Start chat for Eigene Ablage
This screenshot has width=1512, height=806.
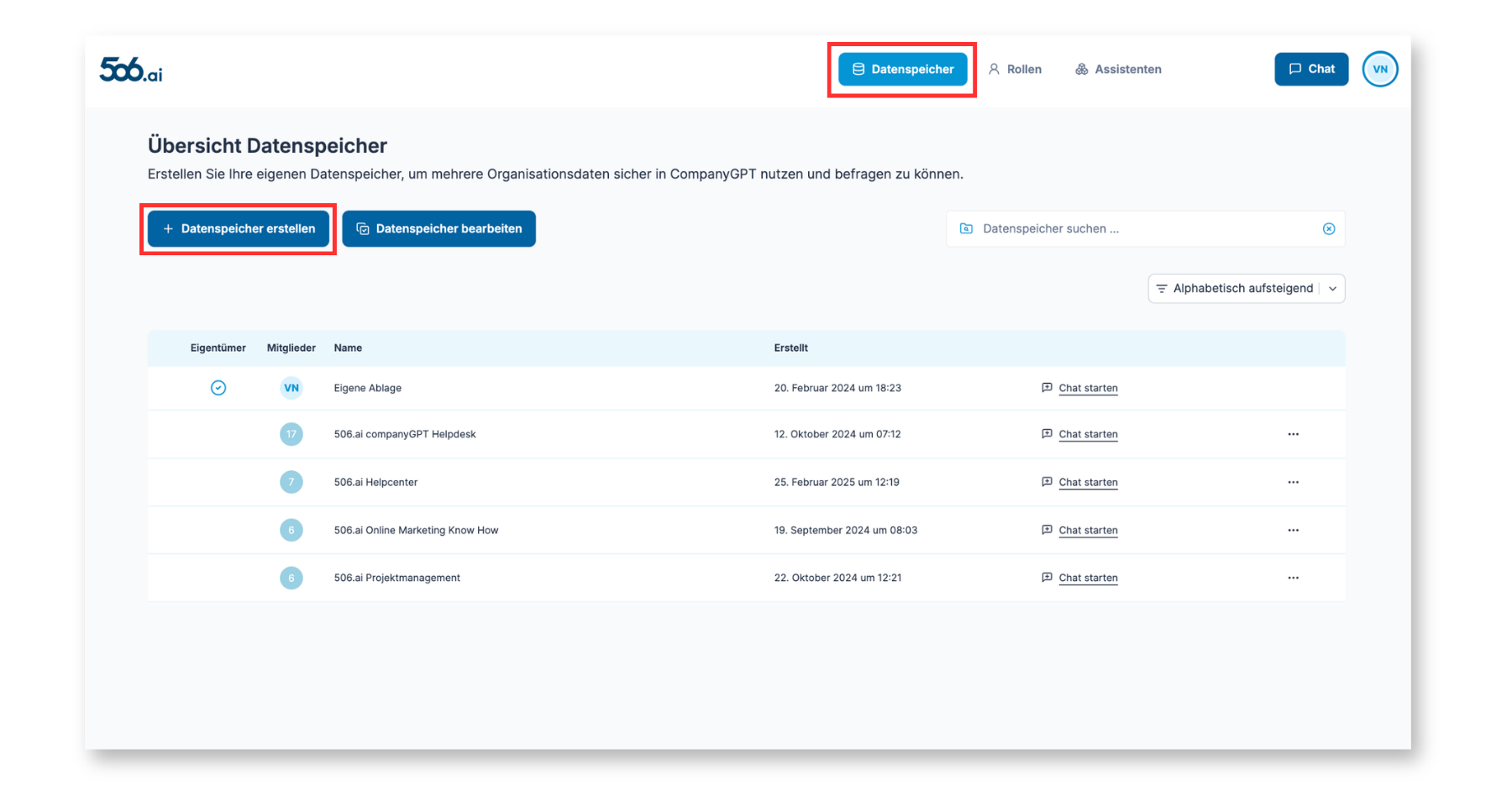click(1088, 388)
